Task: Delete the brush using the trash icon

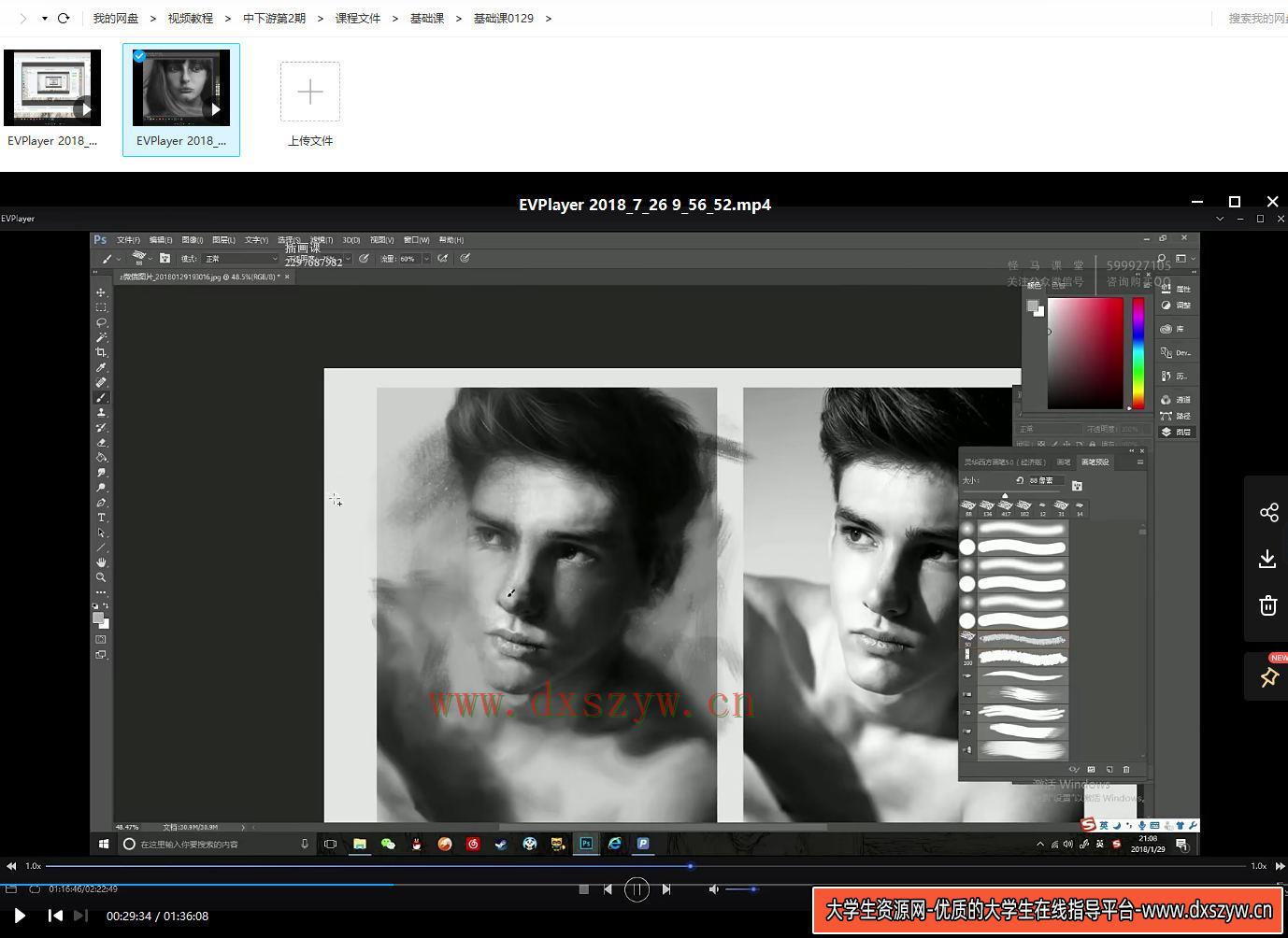Action: [1126, 770]
